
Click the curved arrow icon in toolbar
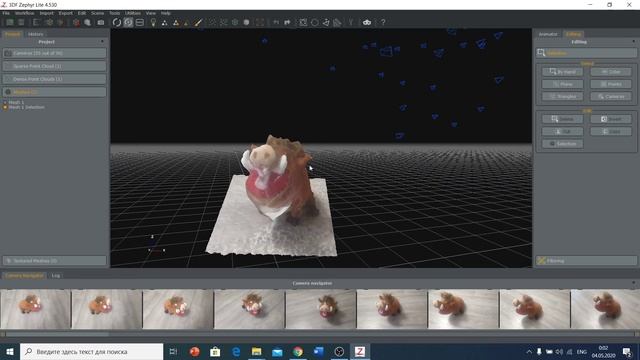point(287,22)
